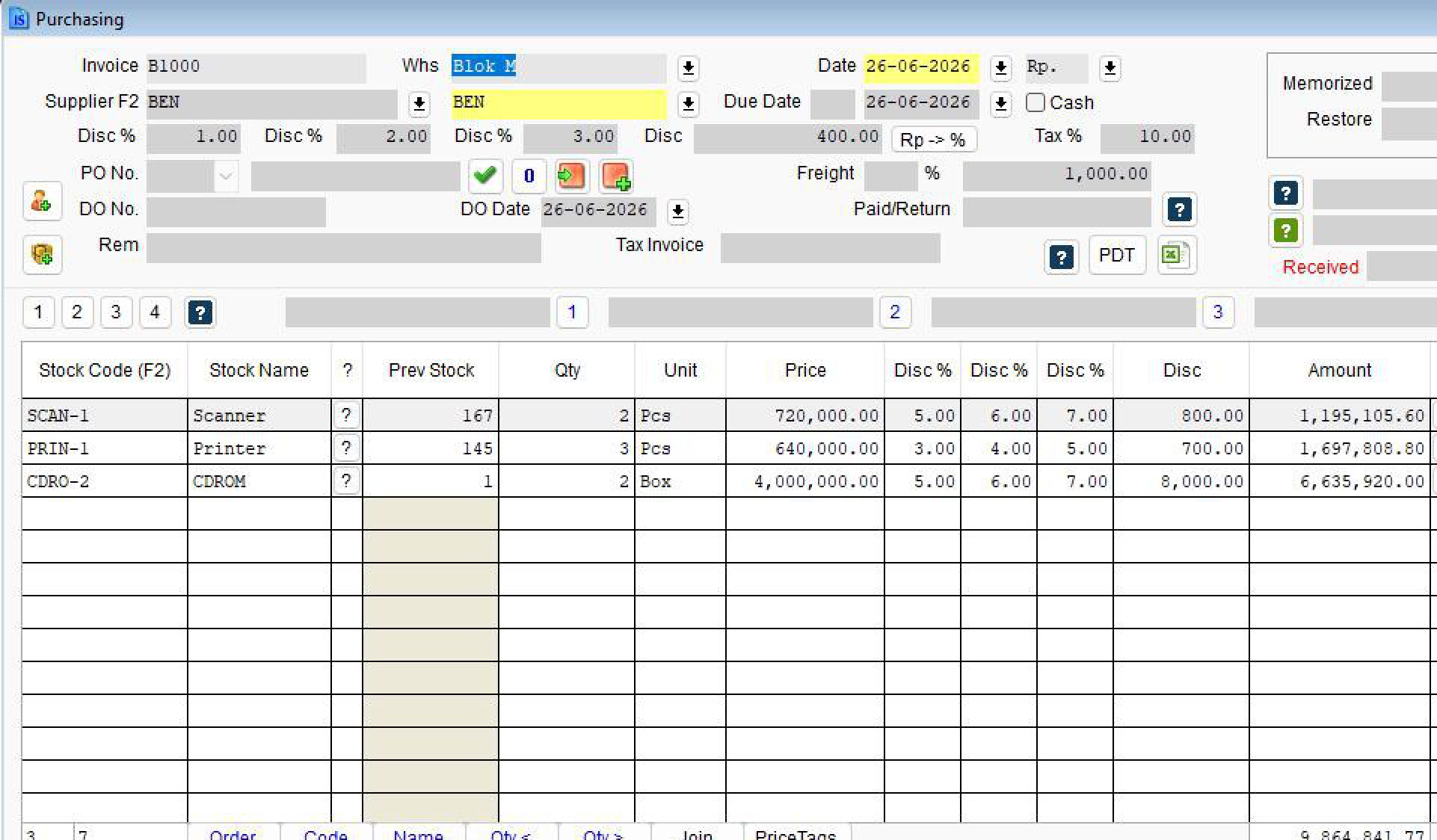Click the blue 3 button after third gray field
Image resolution: width=1437 pixels, height=840 pixels.
coord(1218,312)
